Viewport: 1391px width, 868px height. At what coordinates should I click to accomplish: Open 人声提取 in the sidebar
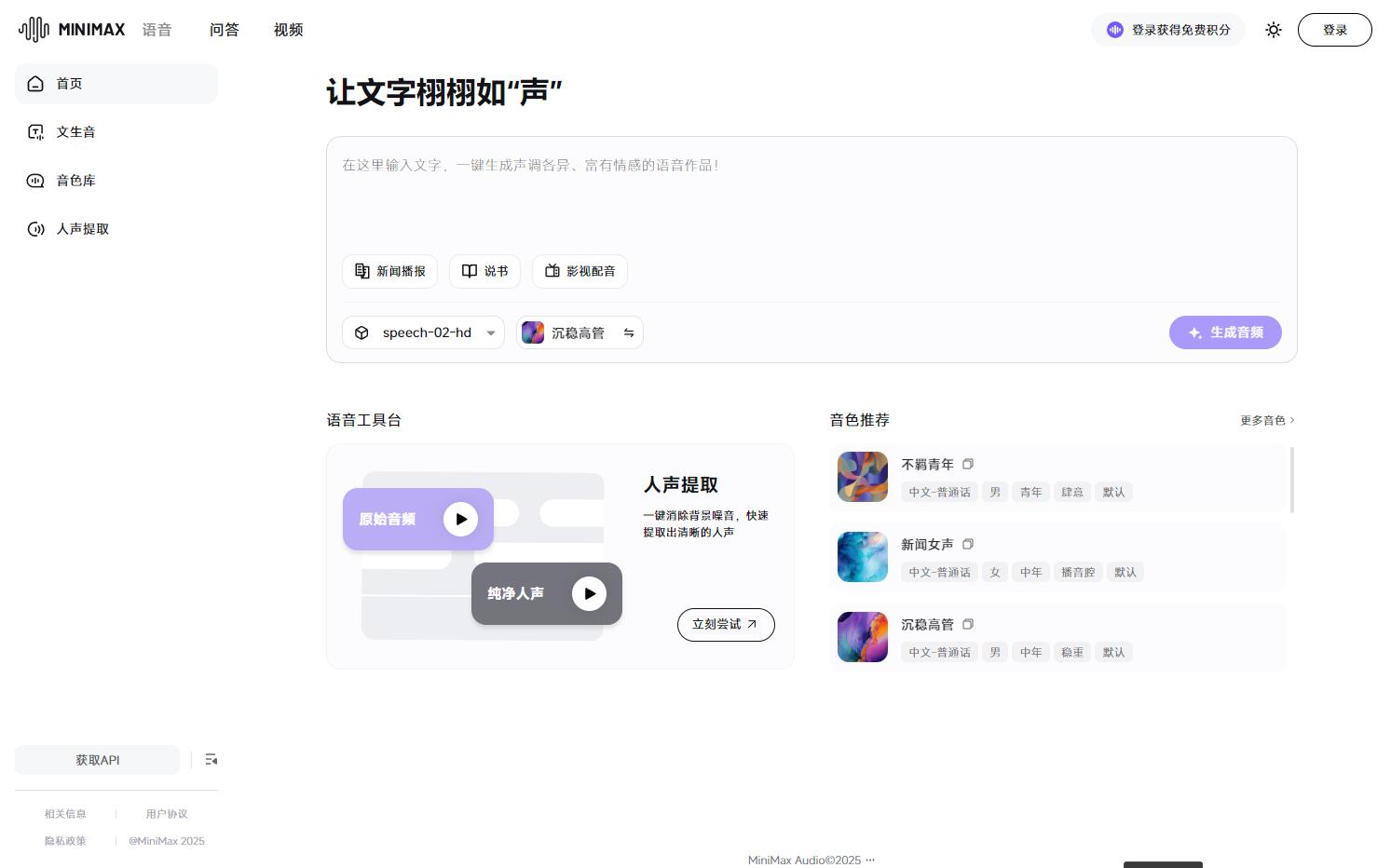[116, 229]
